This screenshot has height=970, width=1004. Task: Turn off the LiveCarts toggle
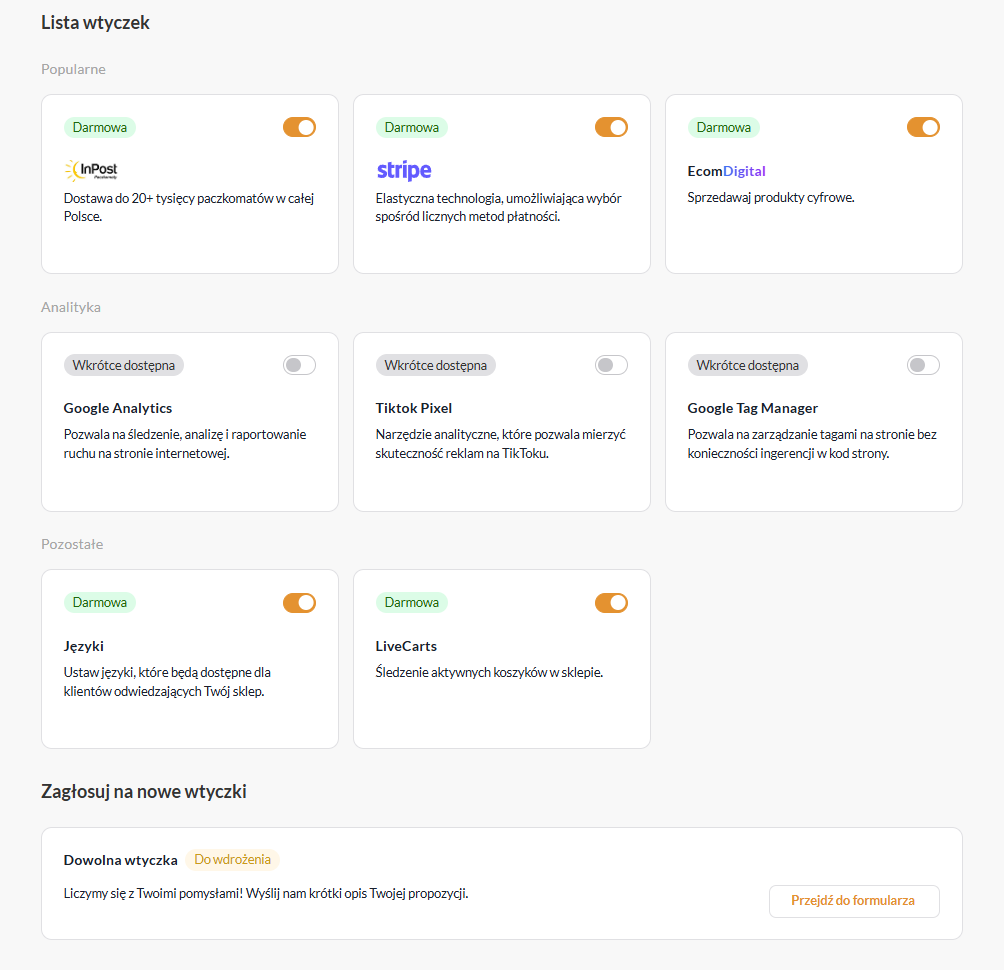tap(611, 602)
